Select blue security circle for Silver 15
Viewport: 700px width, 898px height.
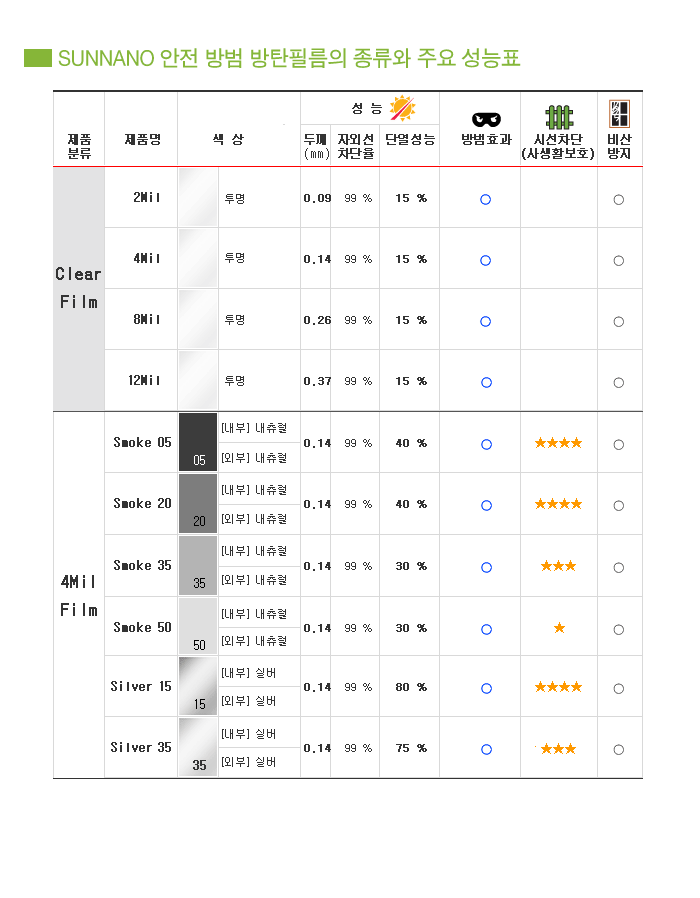click(486, 688)
